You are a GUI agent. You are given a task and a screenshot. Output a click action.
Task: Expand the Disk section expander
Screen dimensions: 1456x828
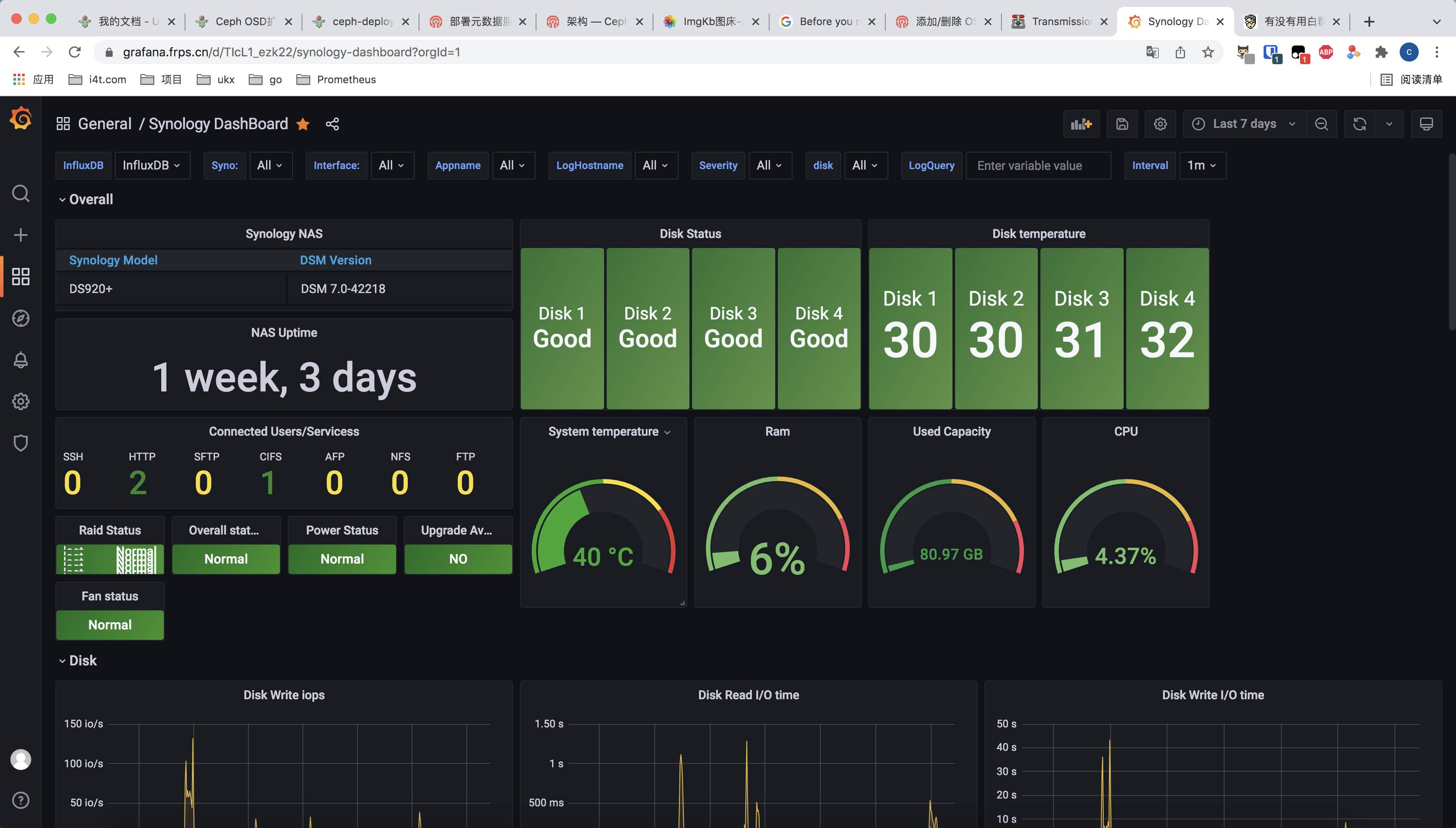tap(62, 660)
